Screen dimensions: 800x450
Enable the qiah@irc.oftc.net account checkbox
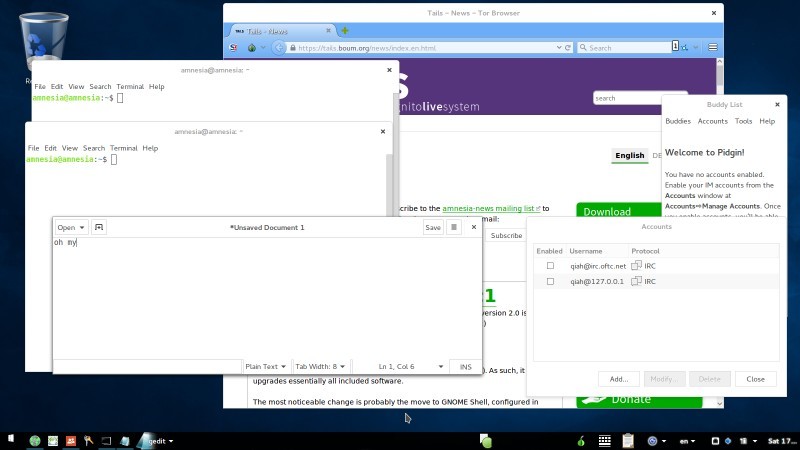click(550, 266)
